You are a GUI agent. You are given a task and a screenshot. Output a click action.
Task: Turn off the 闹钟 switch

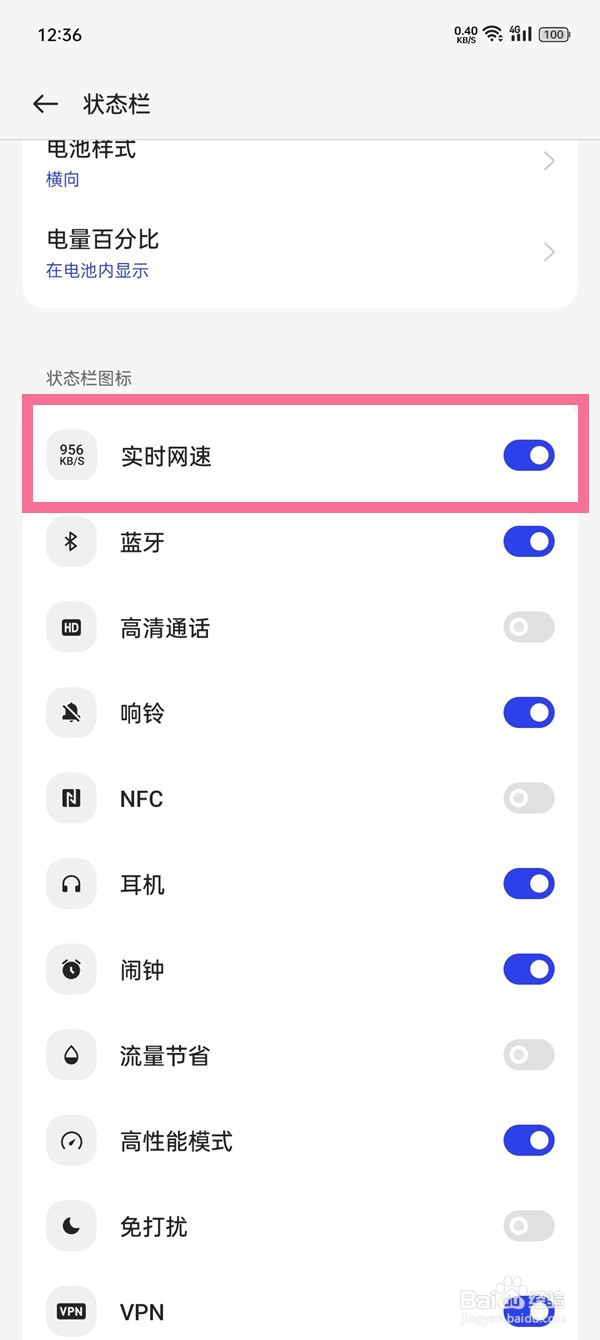[528, 969]
